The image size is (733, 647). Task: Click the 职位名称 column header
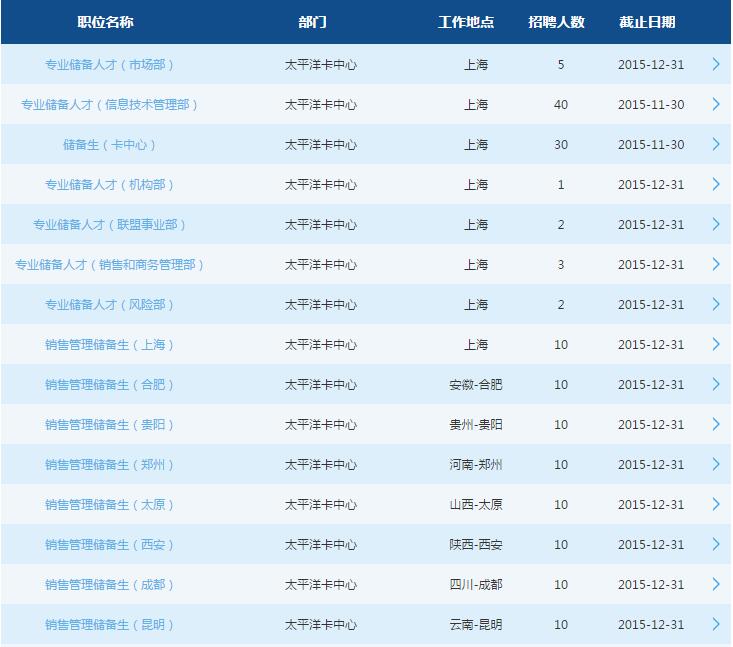[x=105, y=22]
